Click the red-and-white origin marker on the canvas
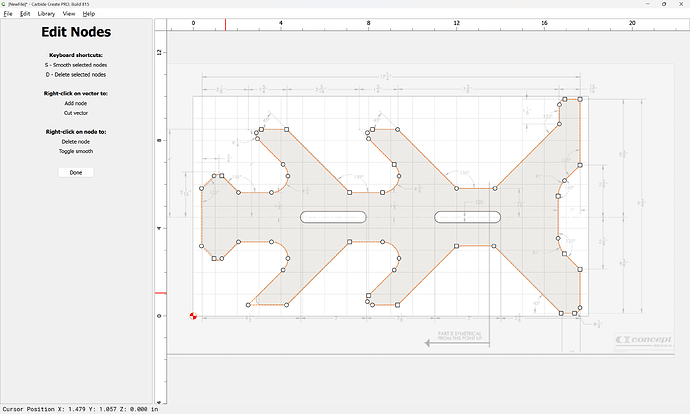This screenshot has width=690, height=414. click(193, 316)
